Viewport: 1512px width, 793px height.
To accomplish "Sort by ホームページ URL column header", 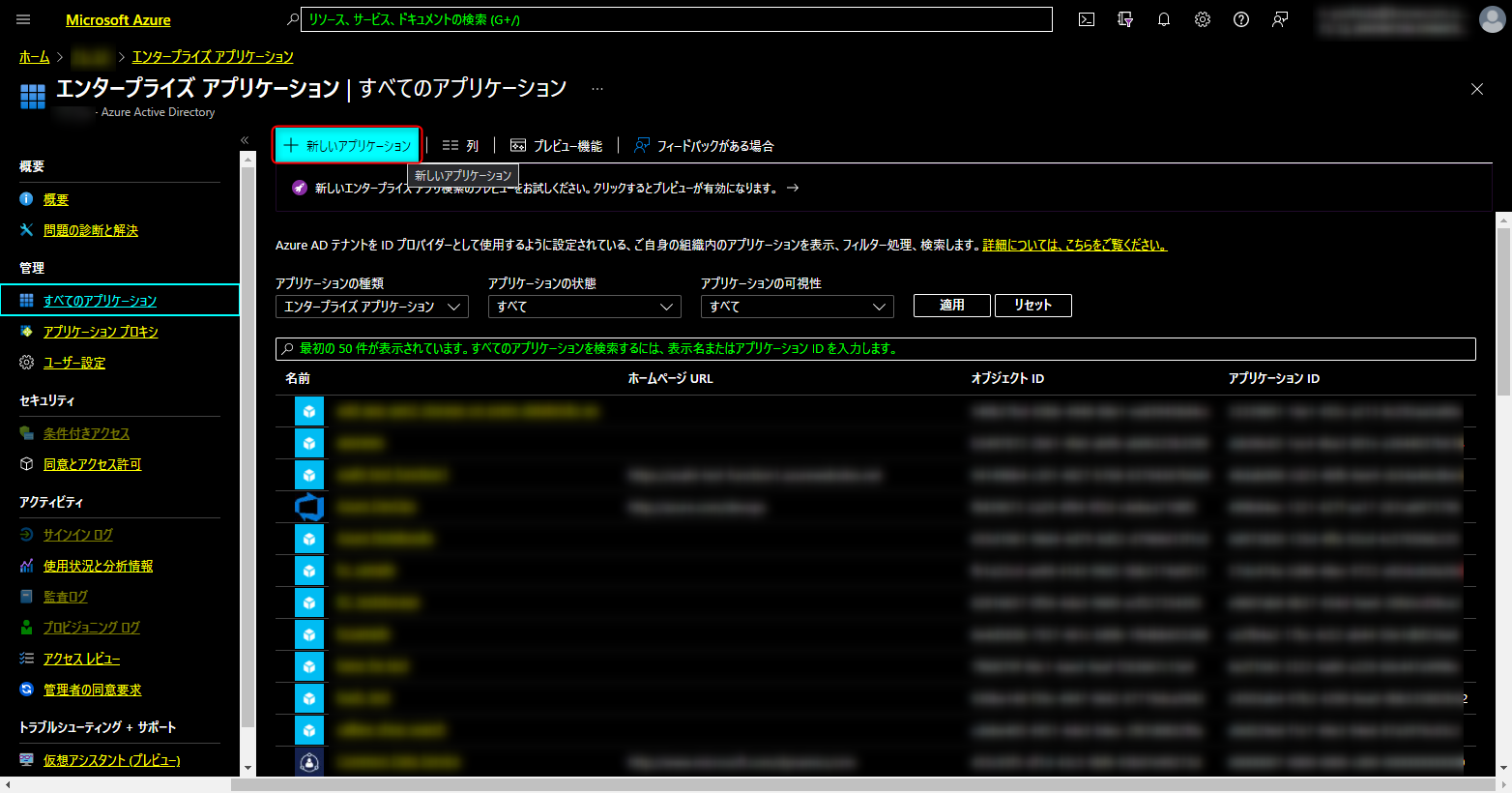I will [671, 379].
